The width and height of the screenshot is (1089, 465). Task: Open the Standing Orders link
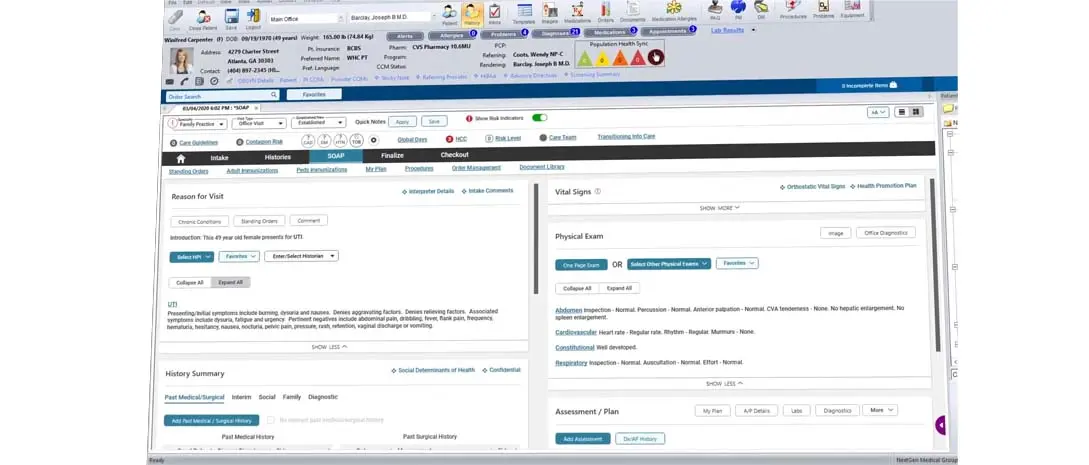(188, 171)
